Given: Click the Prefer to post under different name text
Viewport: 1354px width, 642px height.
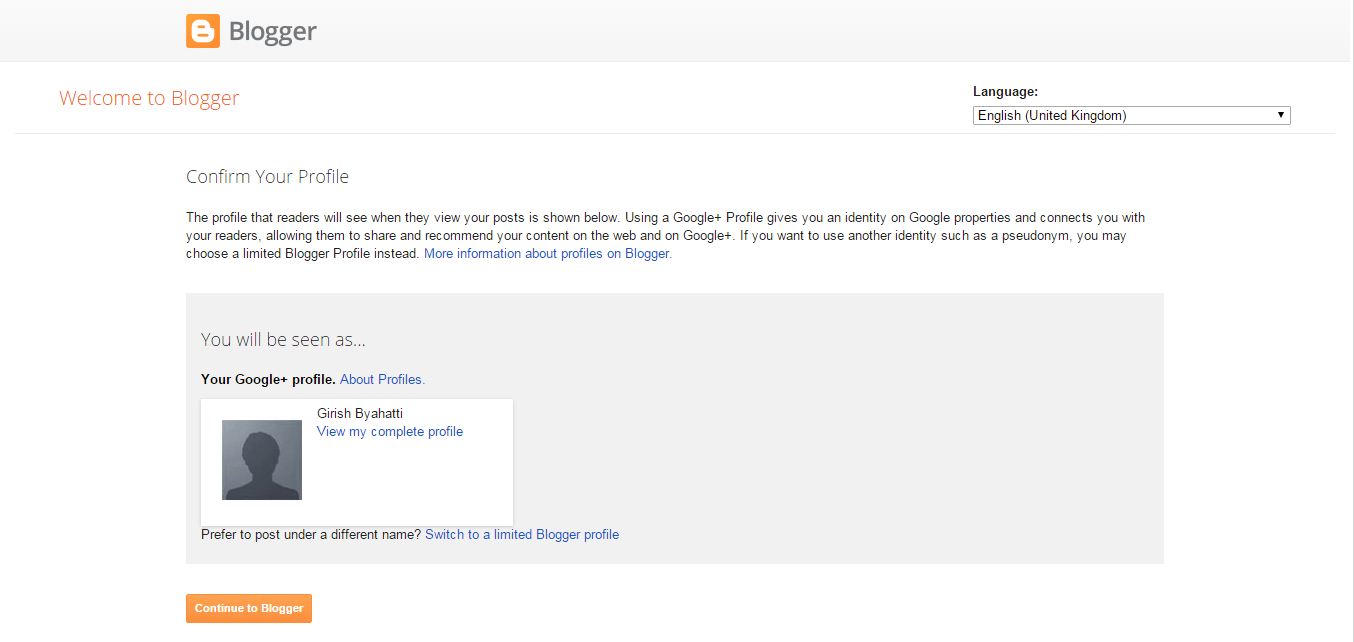Looking at the screenshot, I should tap(311, 535).
